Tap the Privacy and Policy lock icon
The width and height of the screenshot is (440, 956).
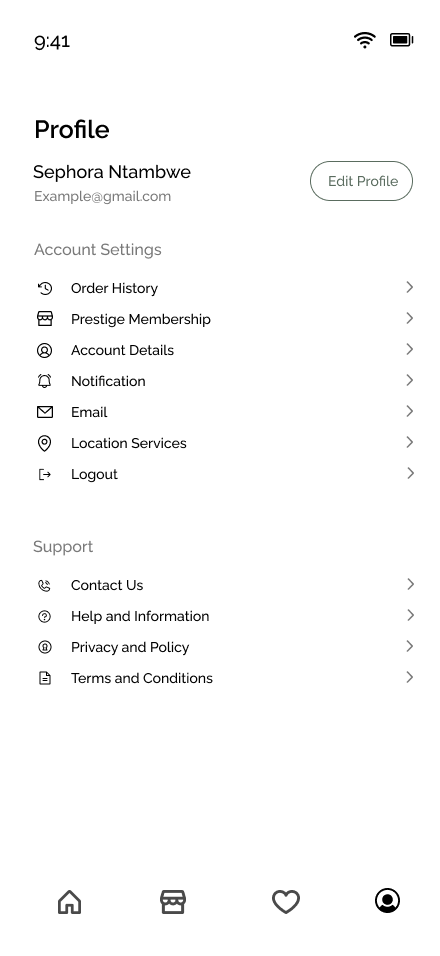[44, 647]
